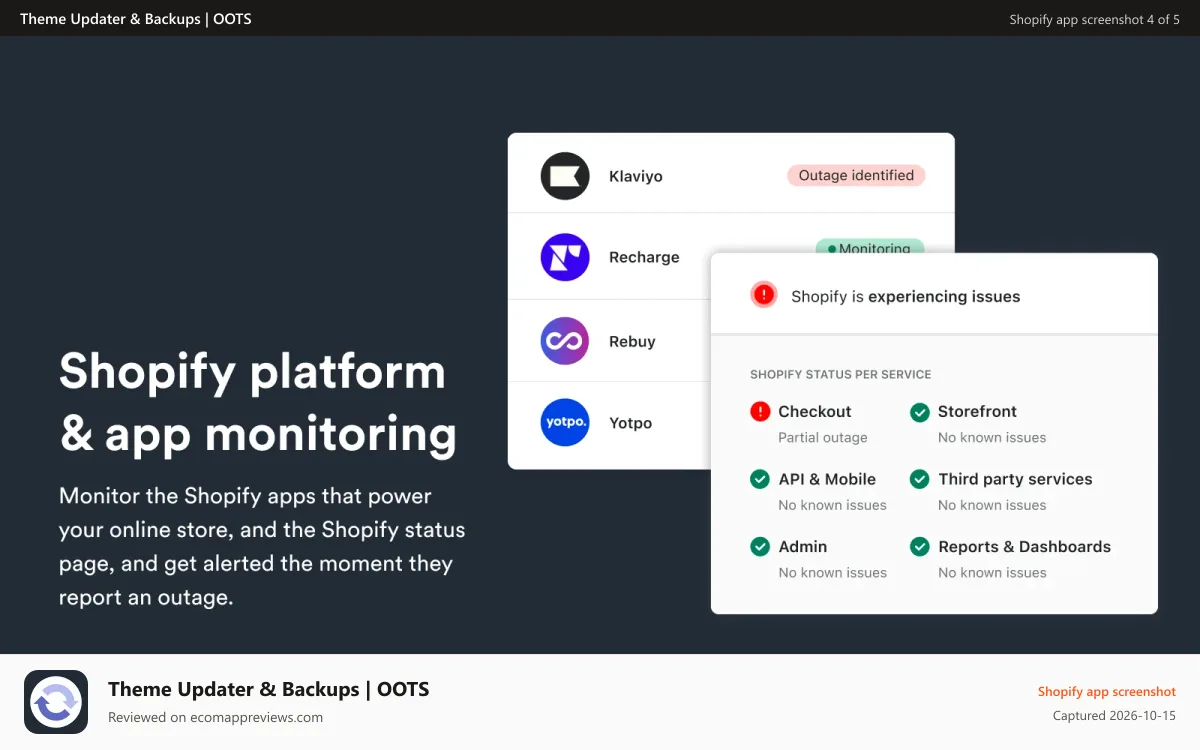This screenshot has height=750, width=1200.
Task: Select the Klaviyo app name
Action: [x=636, y=176]
